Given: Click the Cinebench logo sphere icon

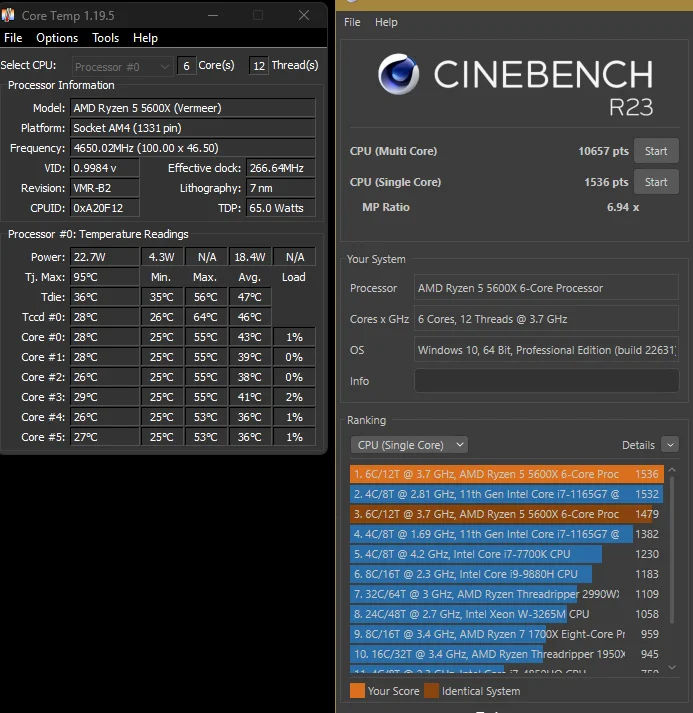Looking at the screenshot, I should 398,74.
